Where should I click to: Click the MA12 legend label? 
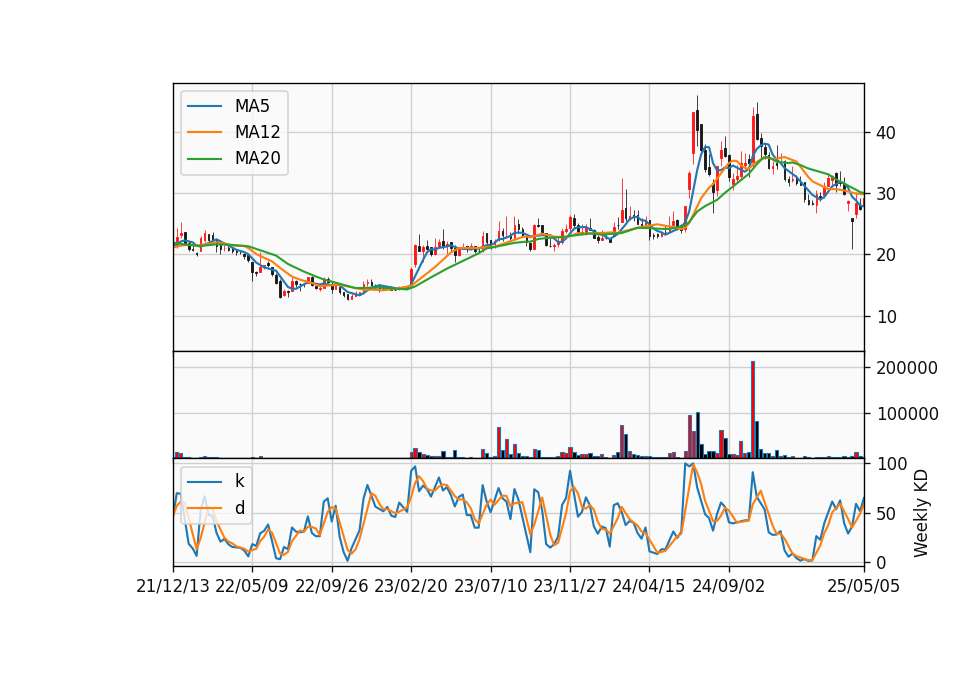257,132
